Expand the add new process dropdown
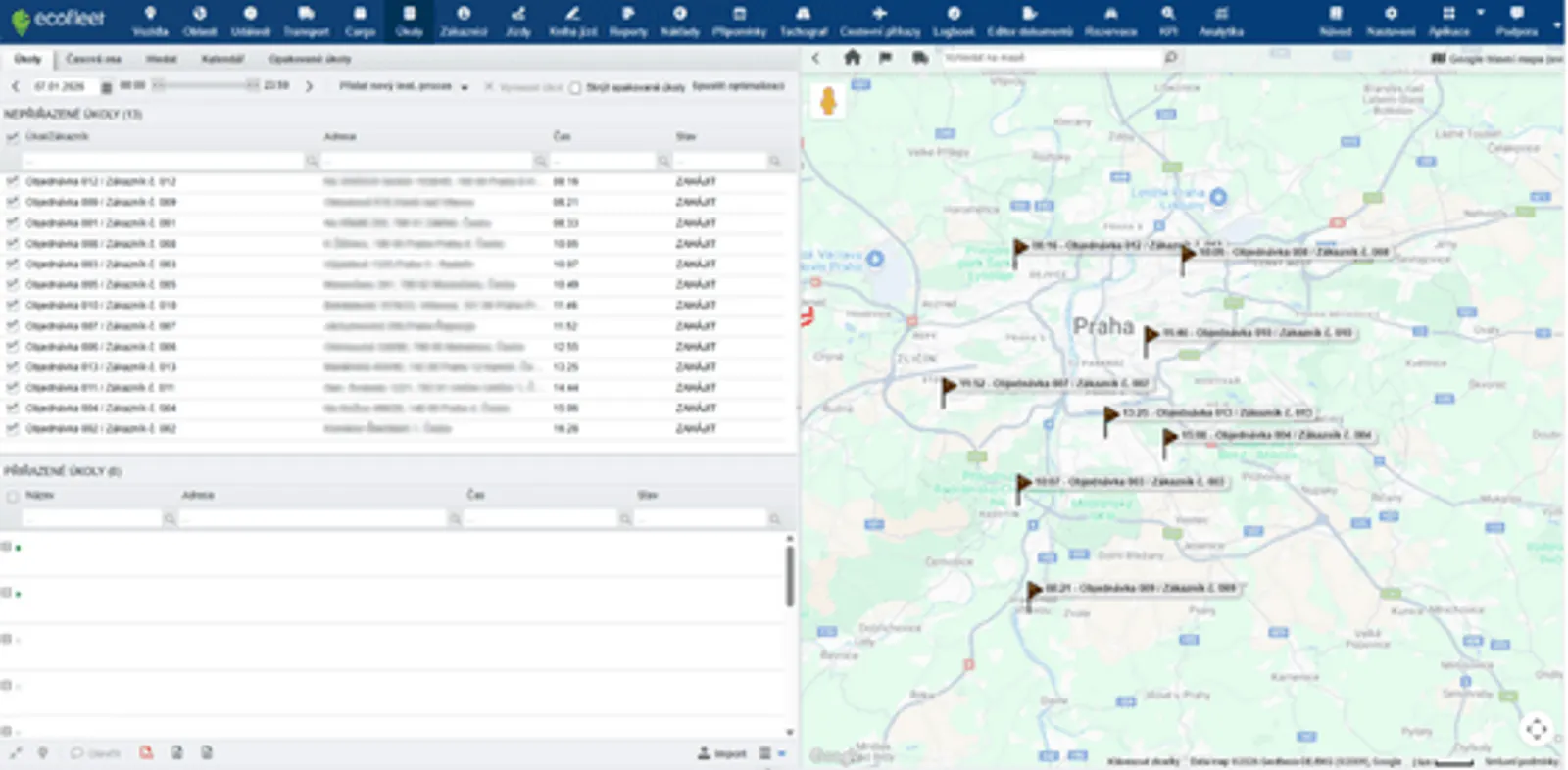1568x770 pixels. pyautogui.click(x=465, y=87)
